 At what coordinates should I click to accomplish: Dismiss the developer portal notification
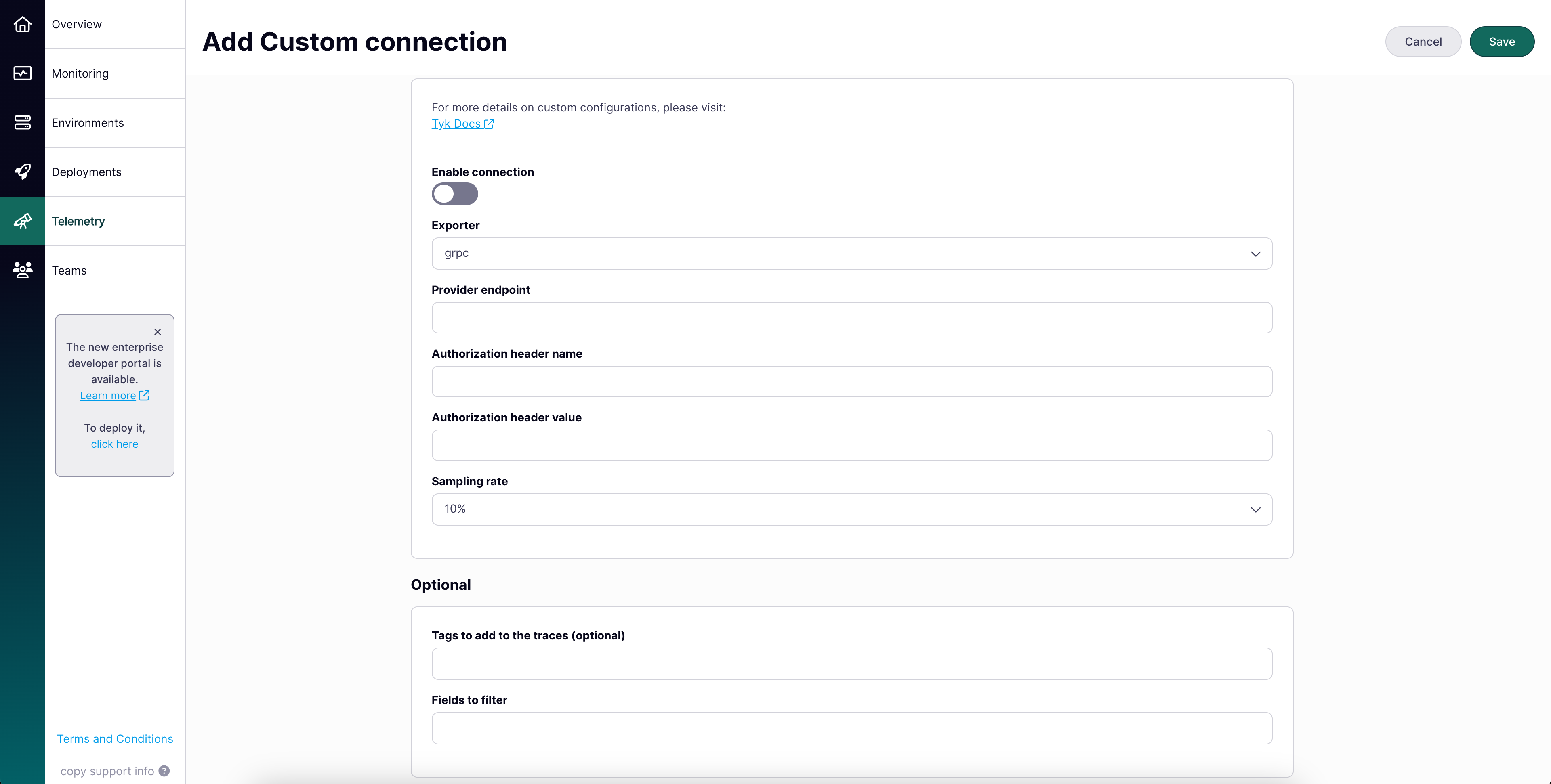157,331
